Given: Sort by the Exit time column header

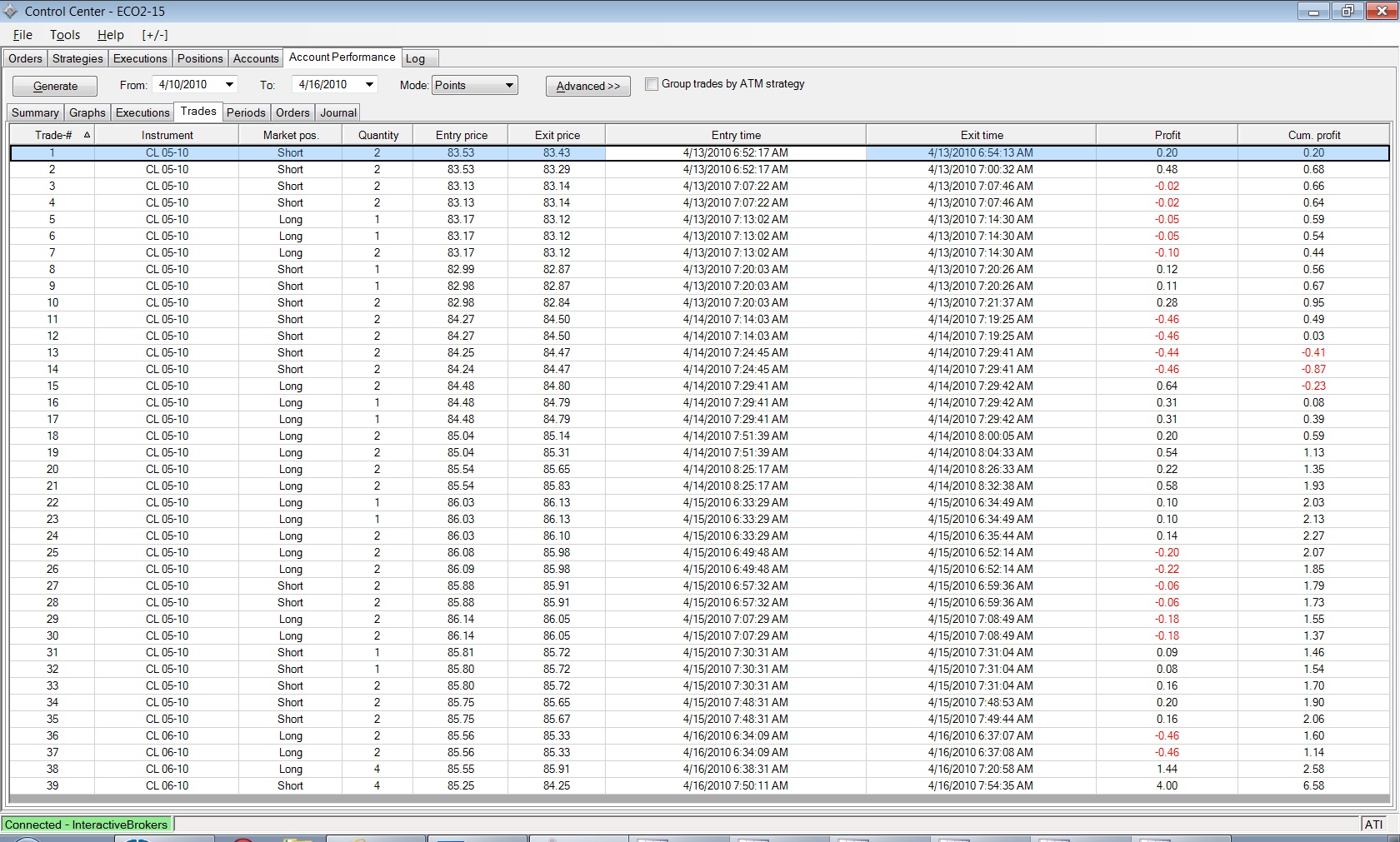Looking at the screenshot, I should pos(982,135).
